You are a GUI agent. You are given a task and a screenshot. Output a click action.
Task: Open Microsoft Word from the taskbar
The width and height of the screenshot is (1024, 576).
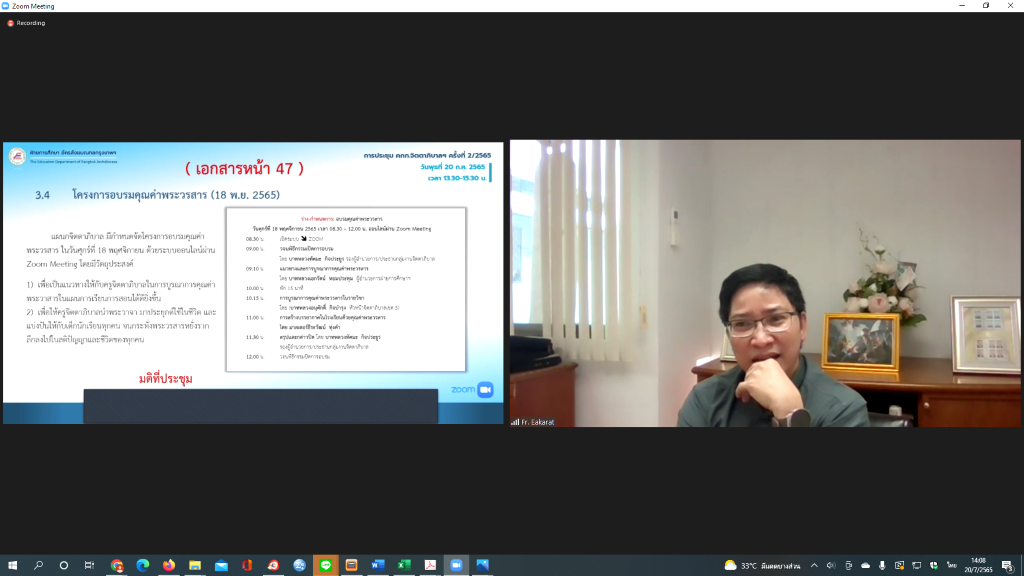tap(378, 565)
